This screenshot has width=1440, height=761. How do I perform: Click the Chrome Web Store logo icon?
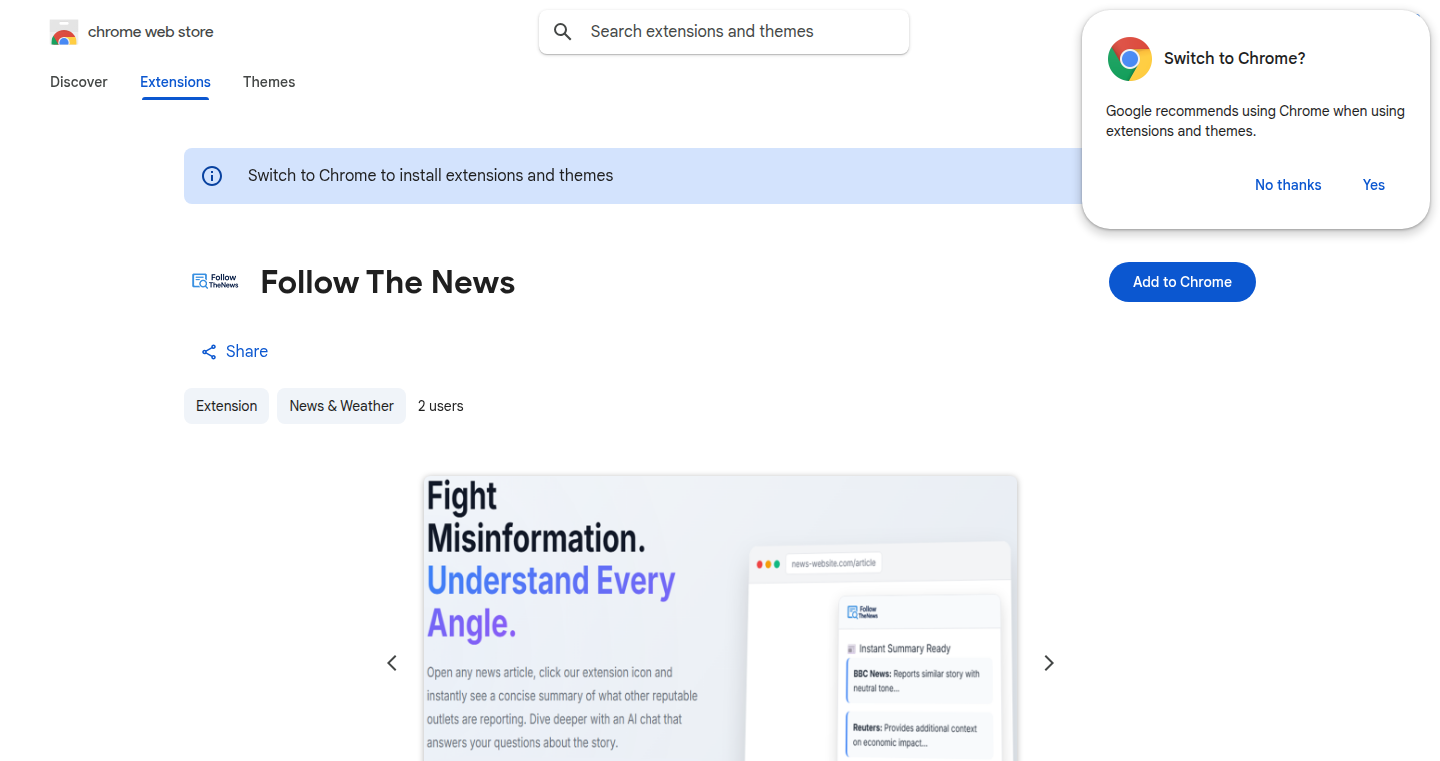[64, 32]
